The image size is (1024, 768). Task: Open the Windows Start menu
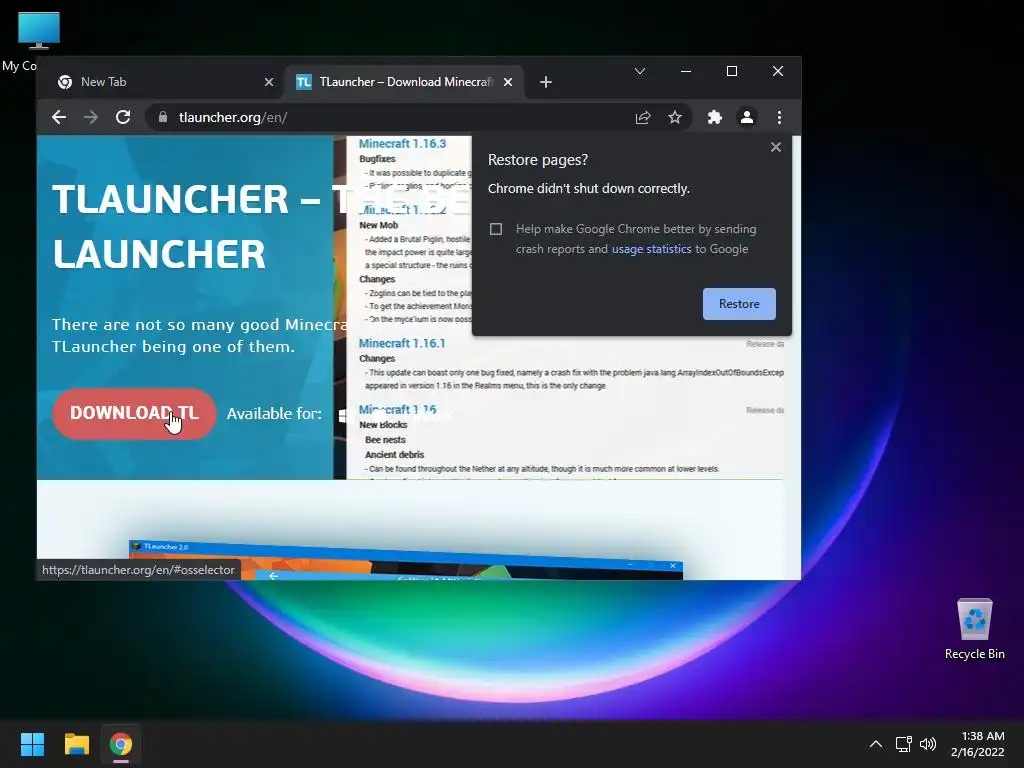32,744
